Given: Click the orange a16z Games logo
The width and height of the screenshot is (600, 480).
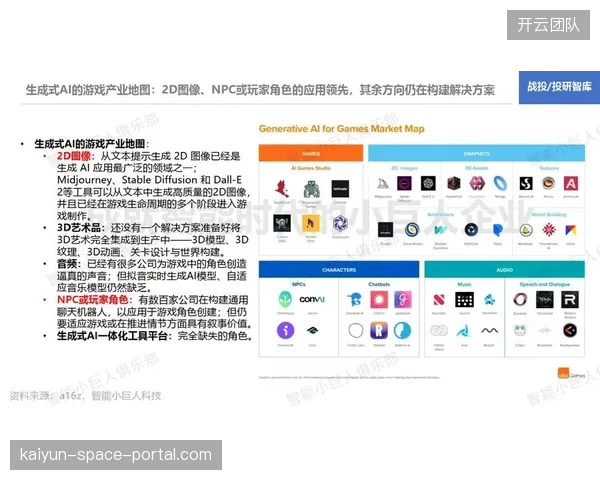Looking at the screenshot, I should point(571,374).
